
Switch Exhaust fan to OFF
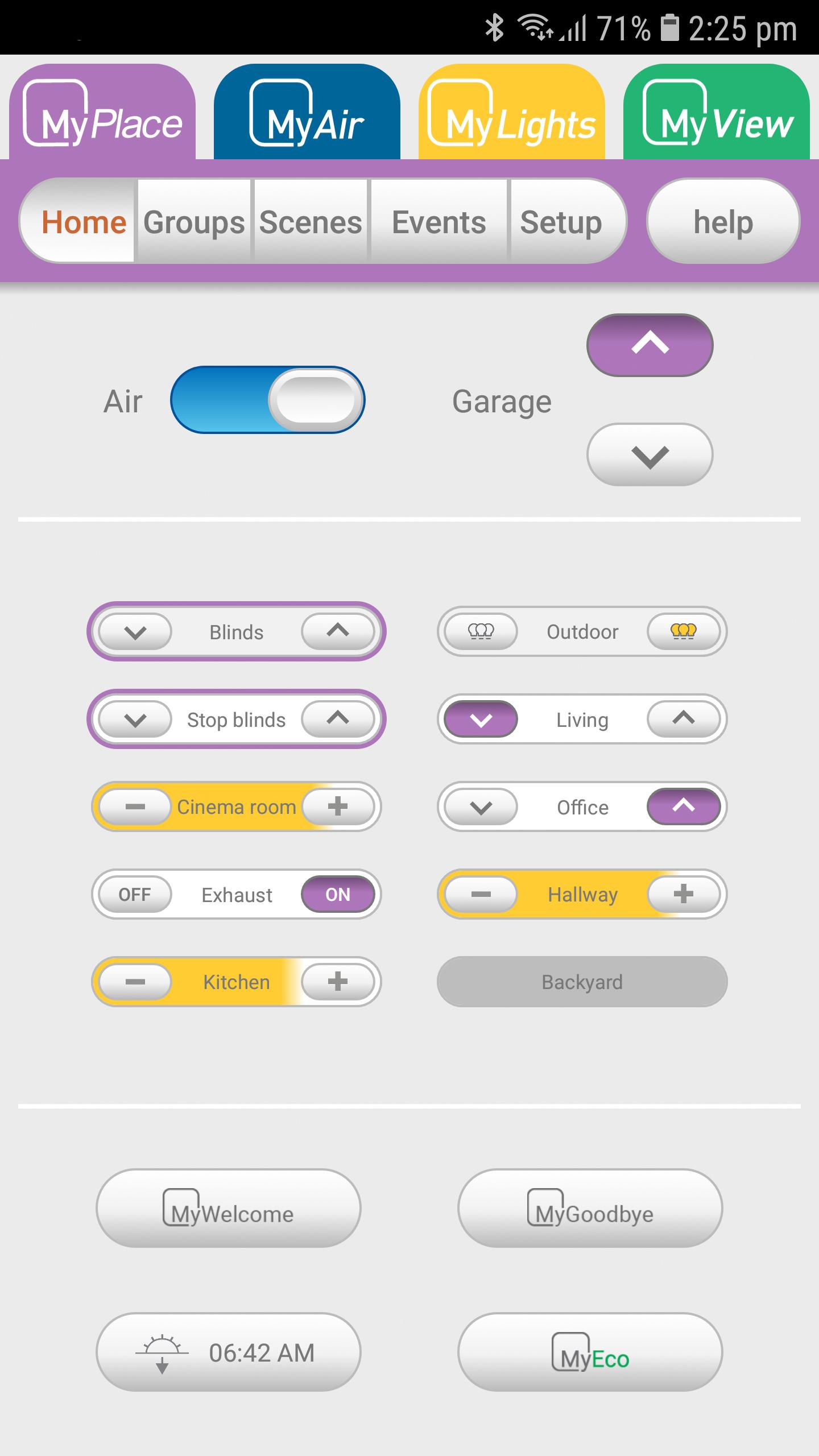[135, 894]
